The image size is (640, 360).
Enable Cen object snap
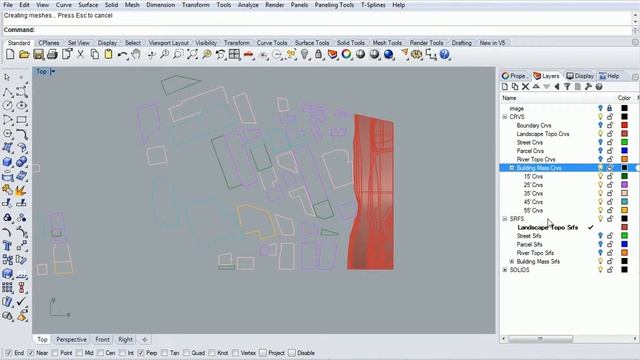click(101, 353)
